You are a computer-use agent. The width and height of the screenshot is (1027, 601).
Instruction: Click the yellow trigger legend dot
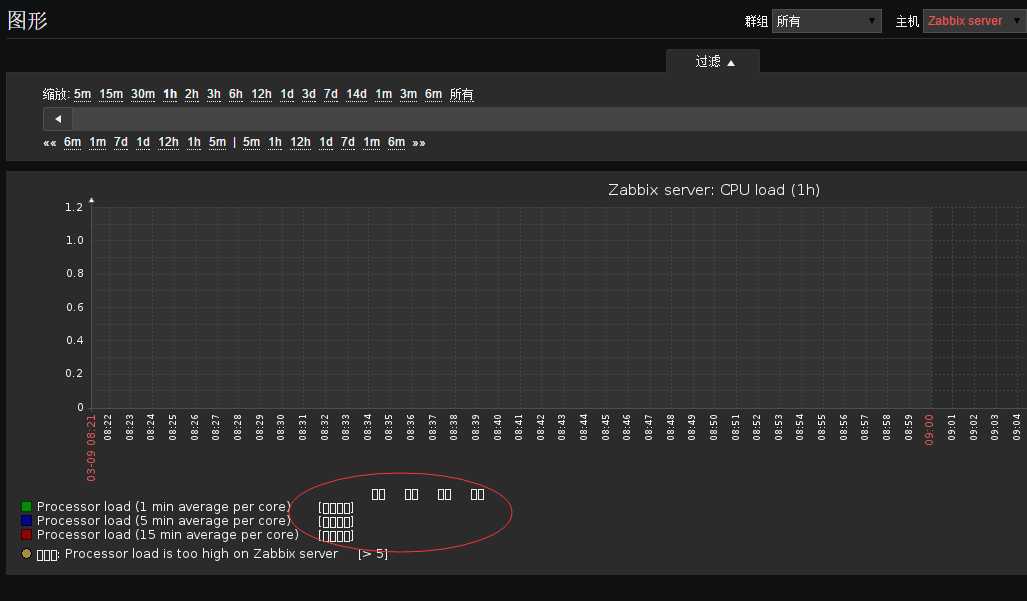coord(26,554)
